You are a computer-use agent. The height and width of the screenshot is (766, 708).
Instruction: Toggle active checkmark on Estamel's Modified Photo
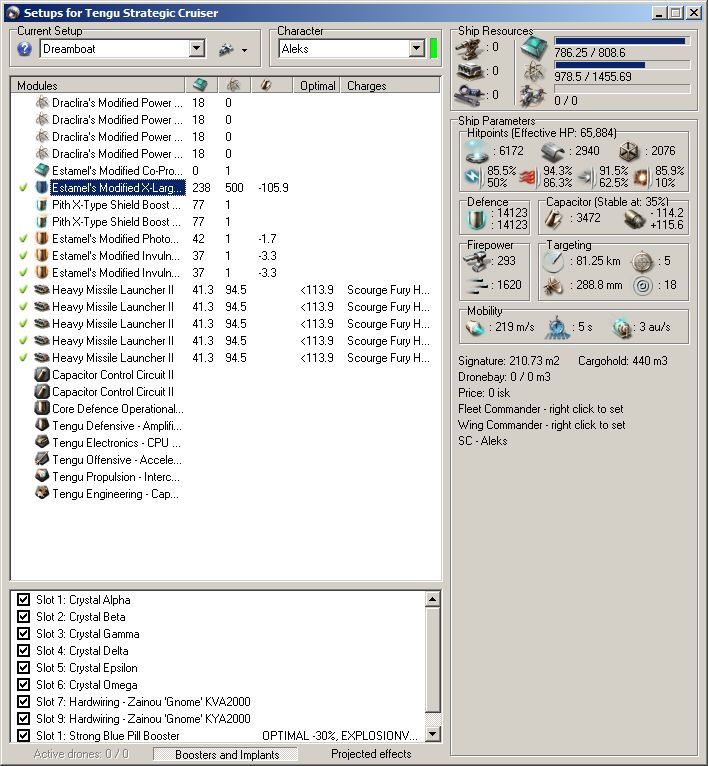[x=23, y=239]
